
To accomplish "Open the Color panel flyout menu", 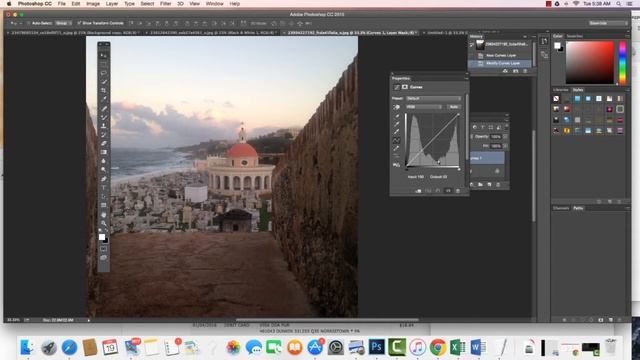I will 627,36.
